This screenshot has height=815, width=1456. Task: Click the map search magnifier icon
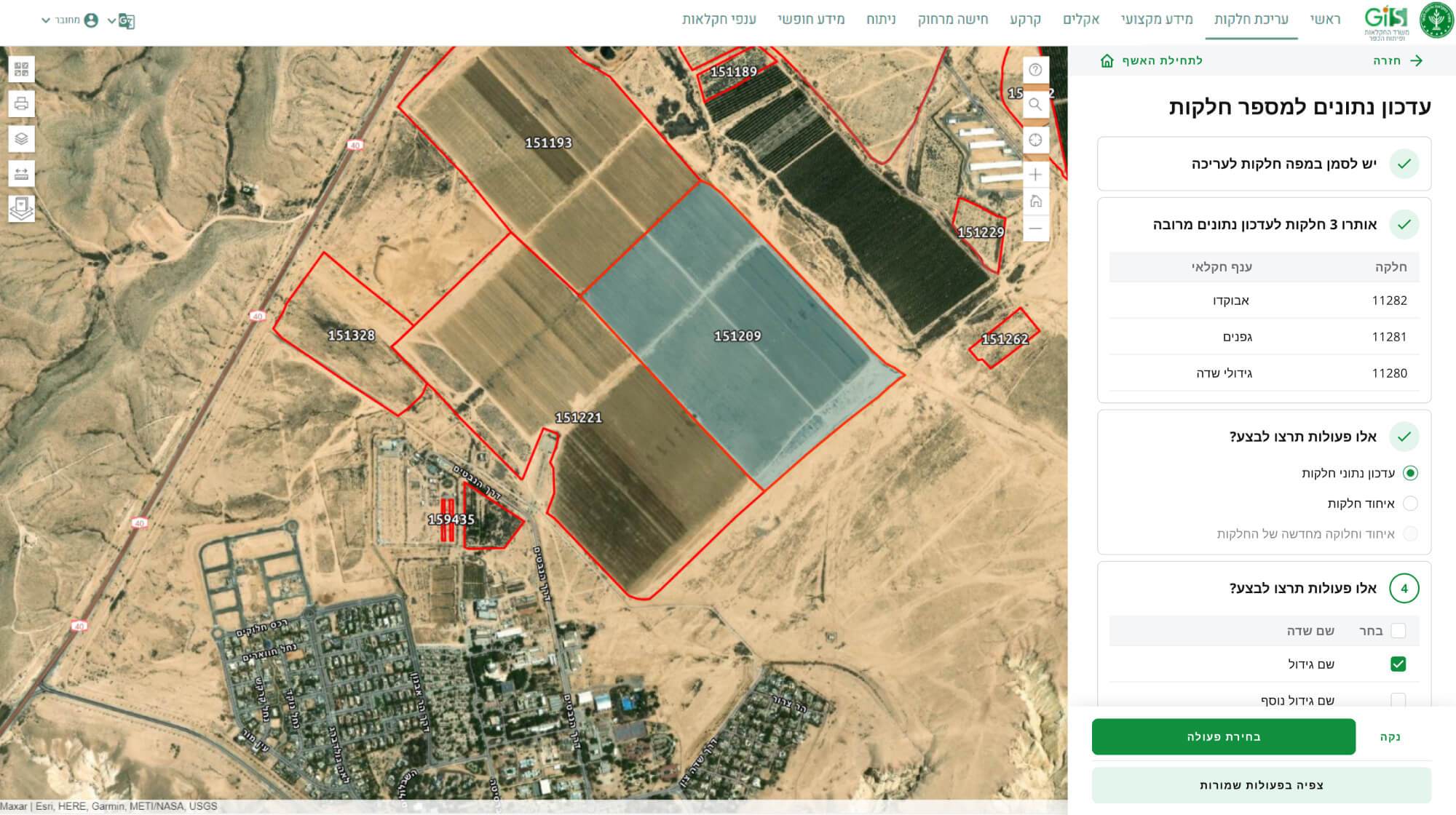tap(1035, 105)
